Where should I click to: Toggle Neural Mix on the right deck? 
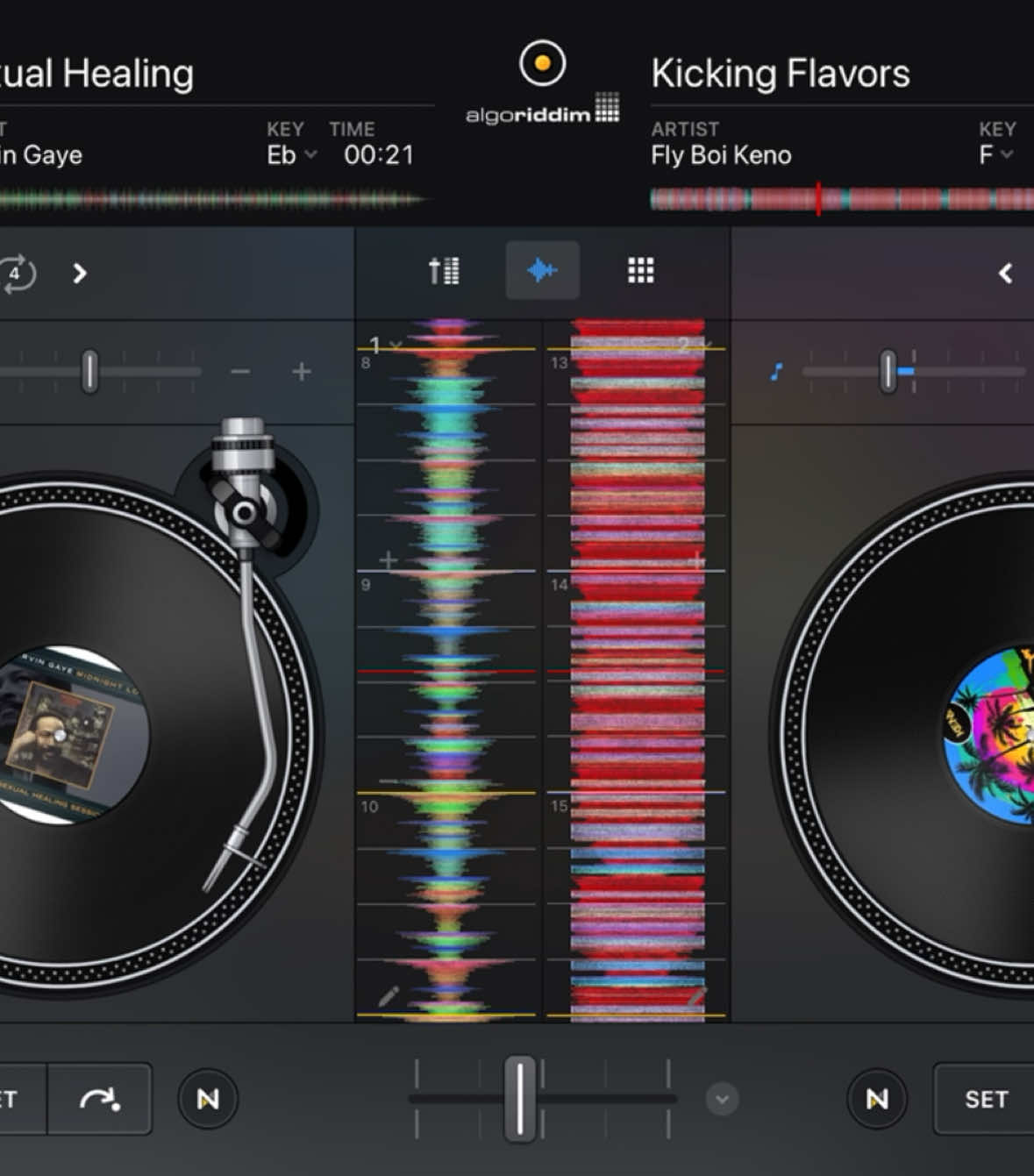point(877,1099)
